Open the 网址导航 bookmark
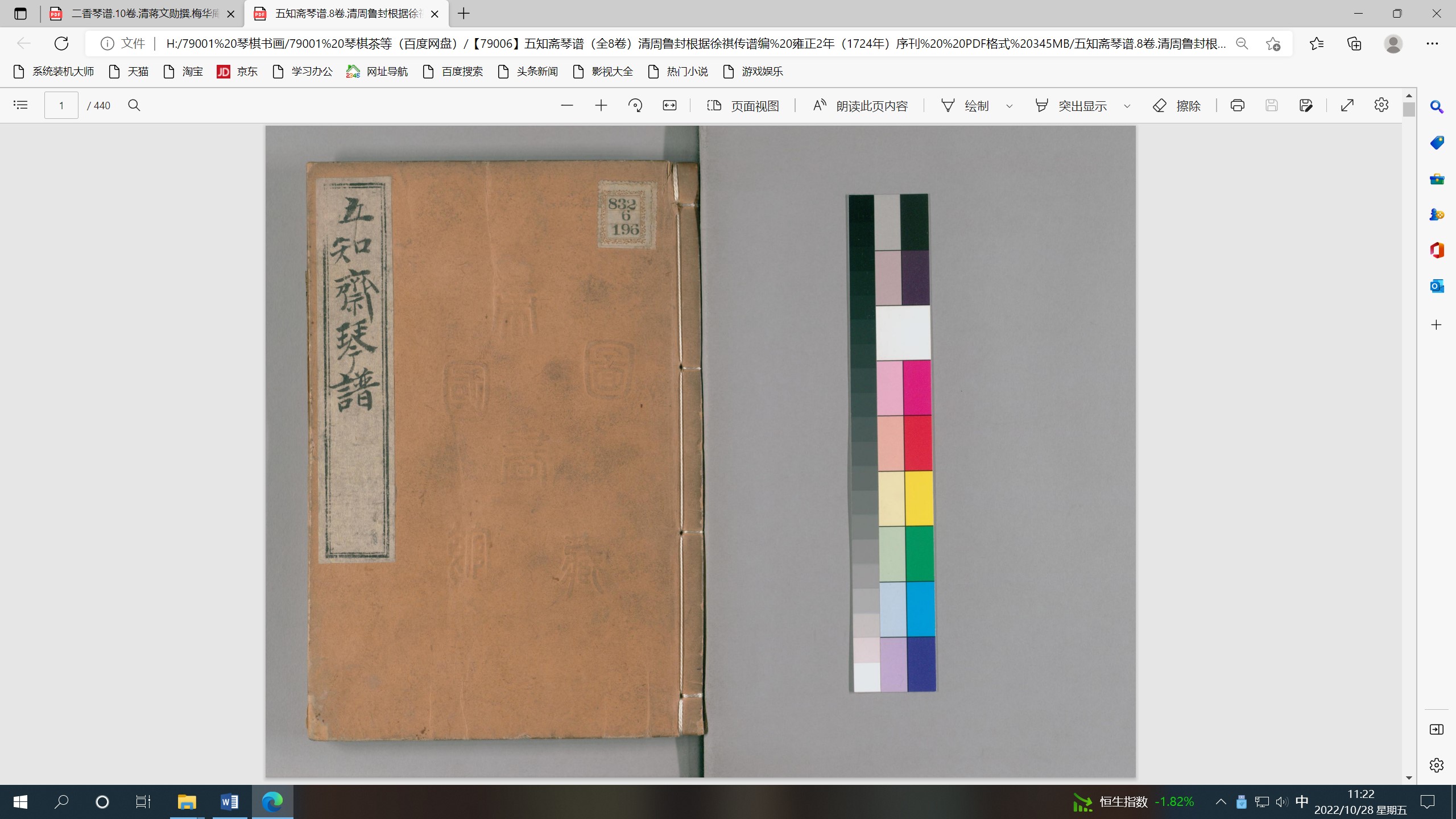Image resolution: width=1456 pixels, height=819 pixels. [377, 72]
